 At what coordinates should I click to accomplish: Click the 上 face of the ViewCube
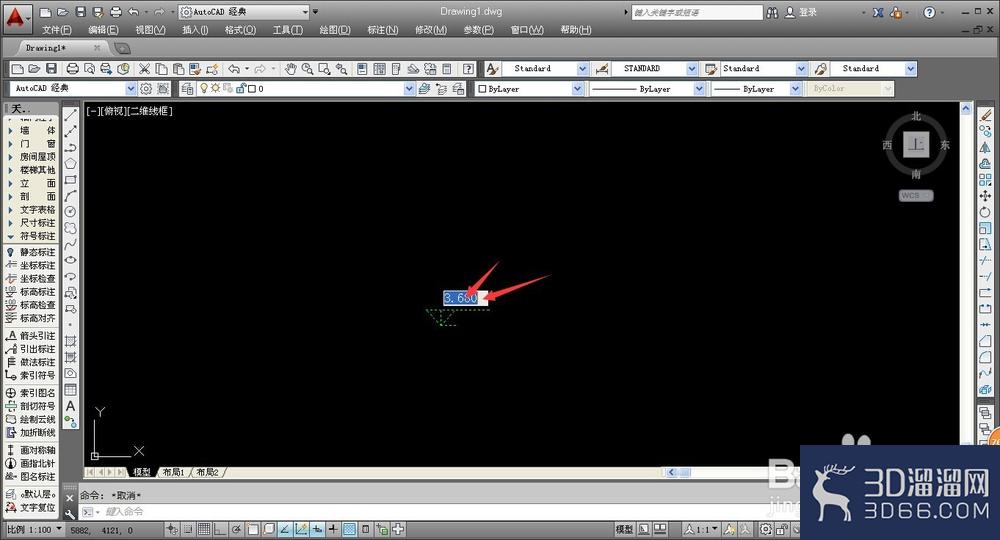[x=916, y=144]
